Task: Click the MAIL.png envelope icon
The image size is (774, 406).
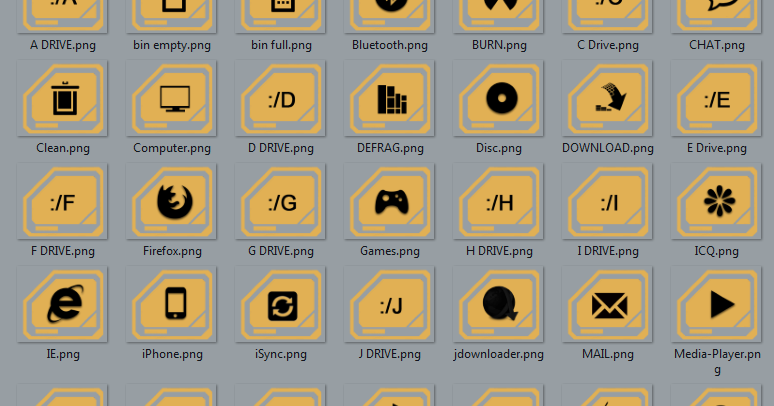Action: click(x=608, y=304)
